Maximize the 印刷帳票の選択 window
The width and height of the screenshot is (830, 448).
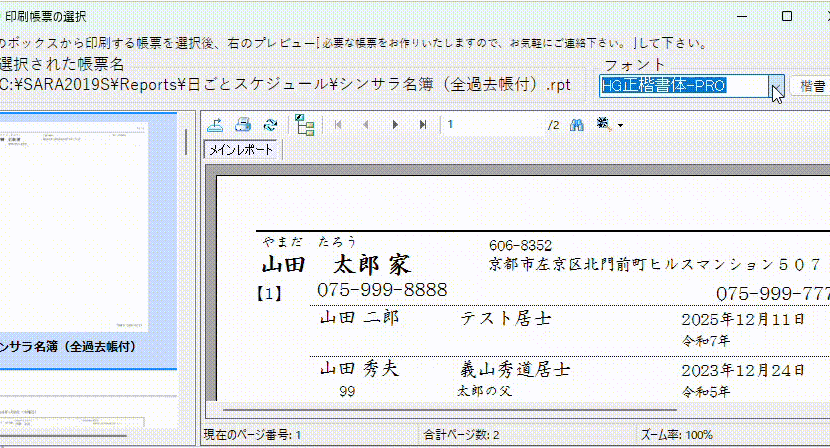pos(787,17)
